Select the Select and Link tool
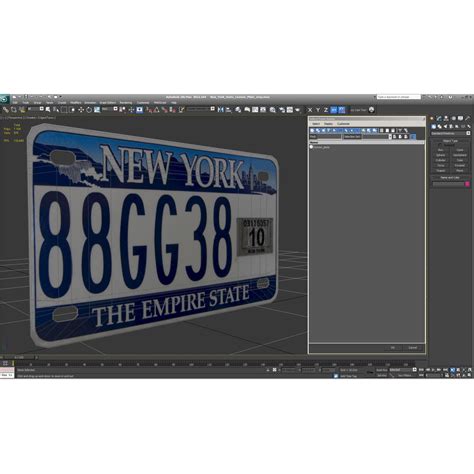 [6, 109]
